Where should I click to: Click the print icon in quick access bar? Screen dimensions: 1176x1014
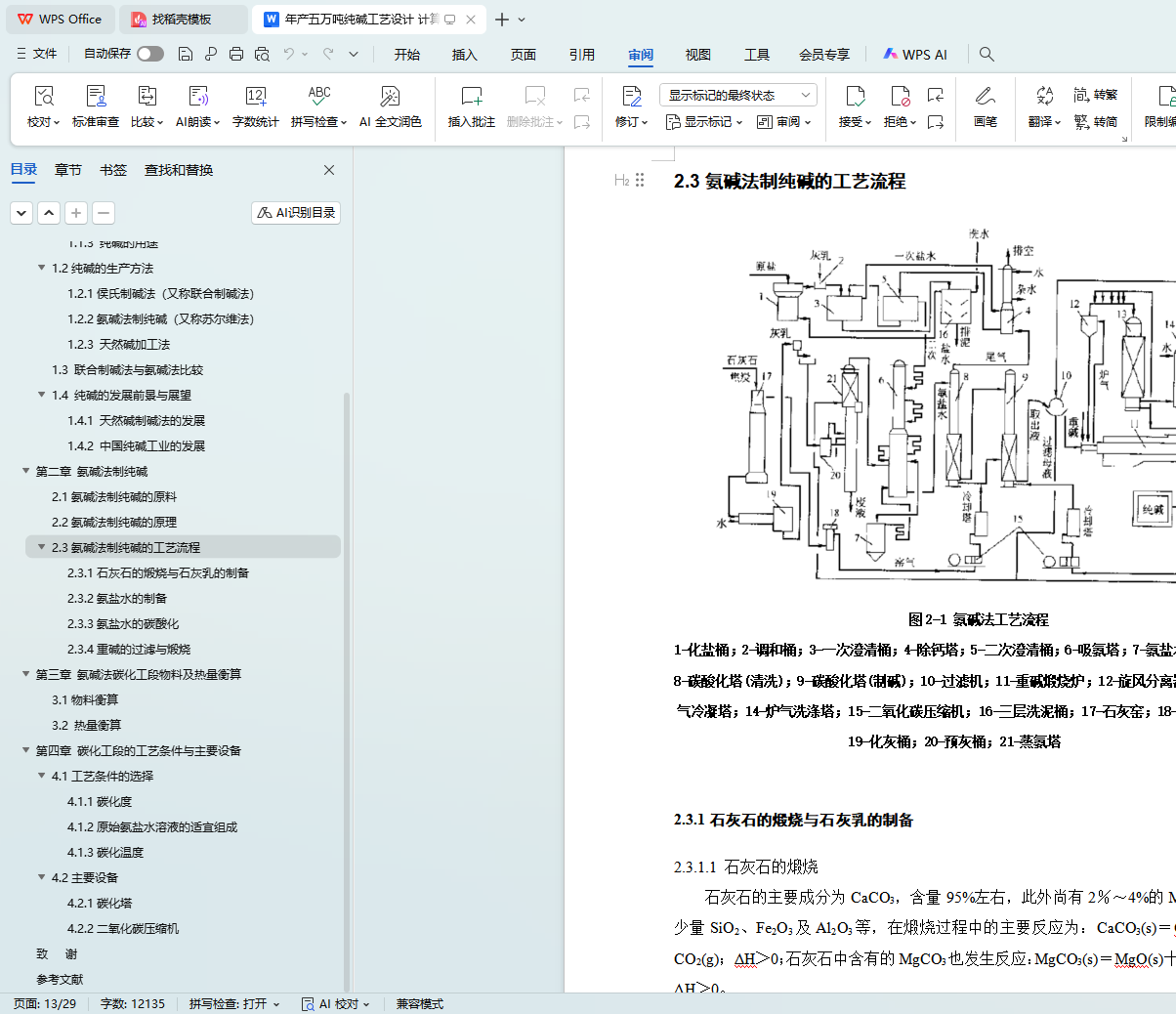(235, 55)
